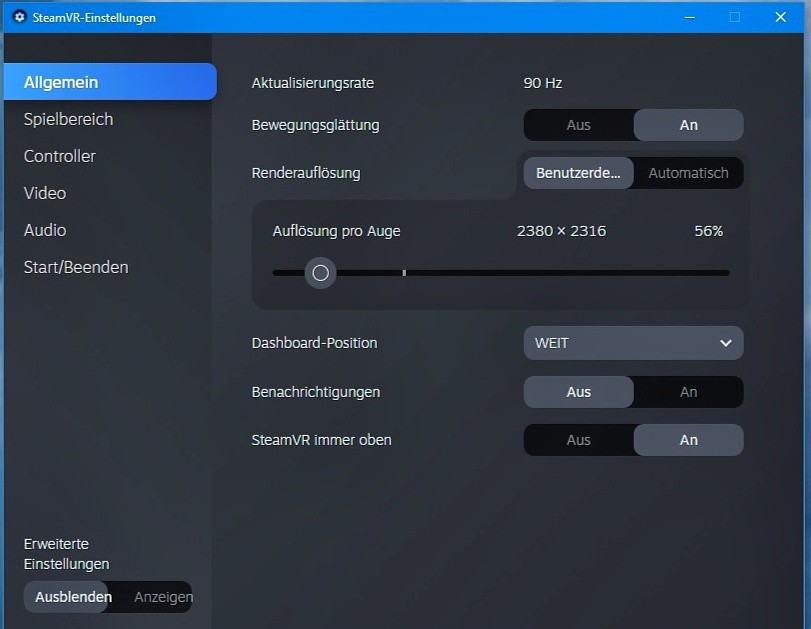
Task: Open the Controller settings section
Action: 59,156
